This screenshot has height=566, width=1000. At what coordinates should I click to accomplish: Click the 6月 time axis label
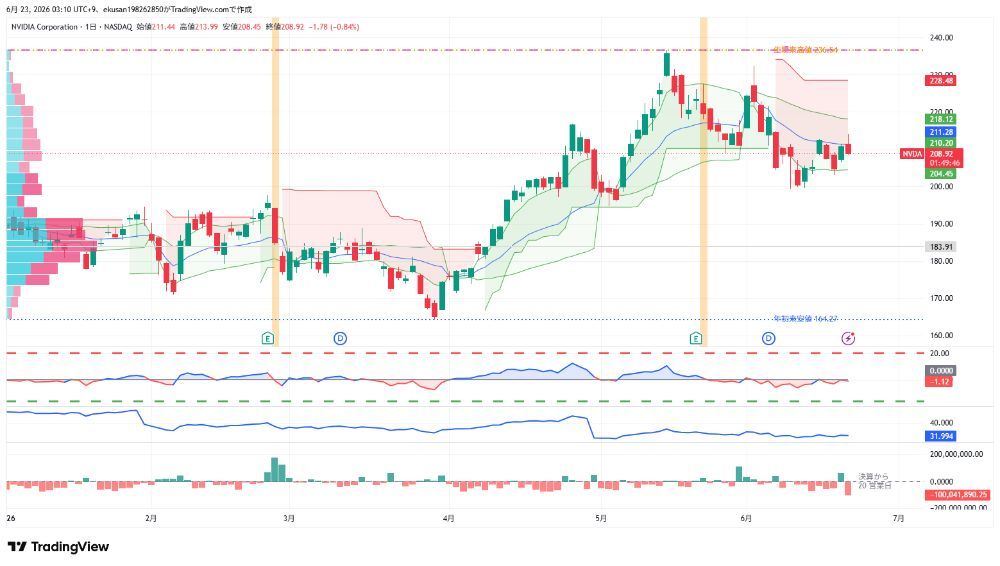tap(746, 519)
